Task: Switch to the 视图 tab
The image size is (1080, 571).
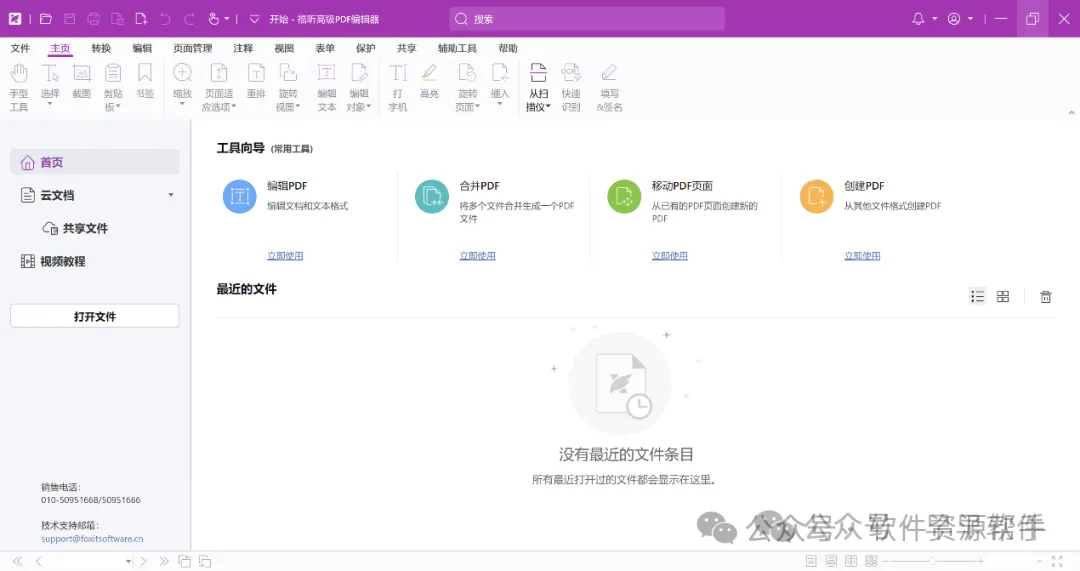Action: tap(284, 48)
